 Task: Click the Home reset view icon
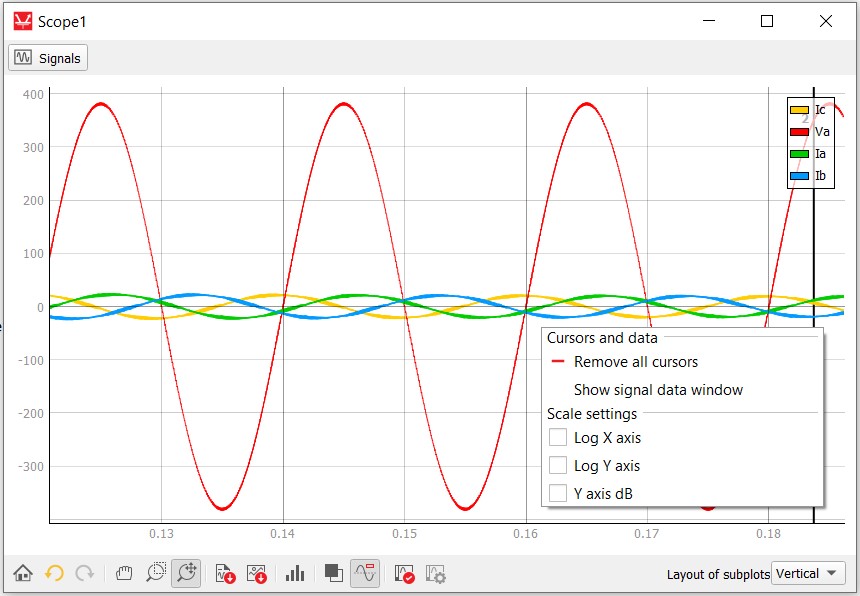coord(23,574)
